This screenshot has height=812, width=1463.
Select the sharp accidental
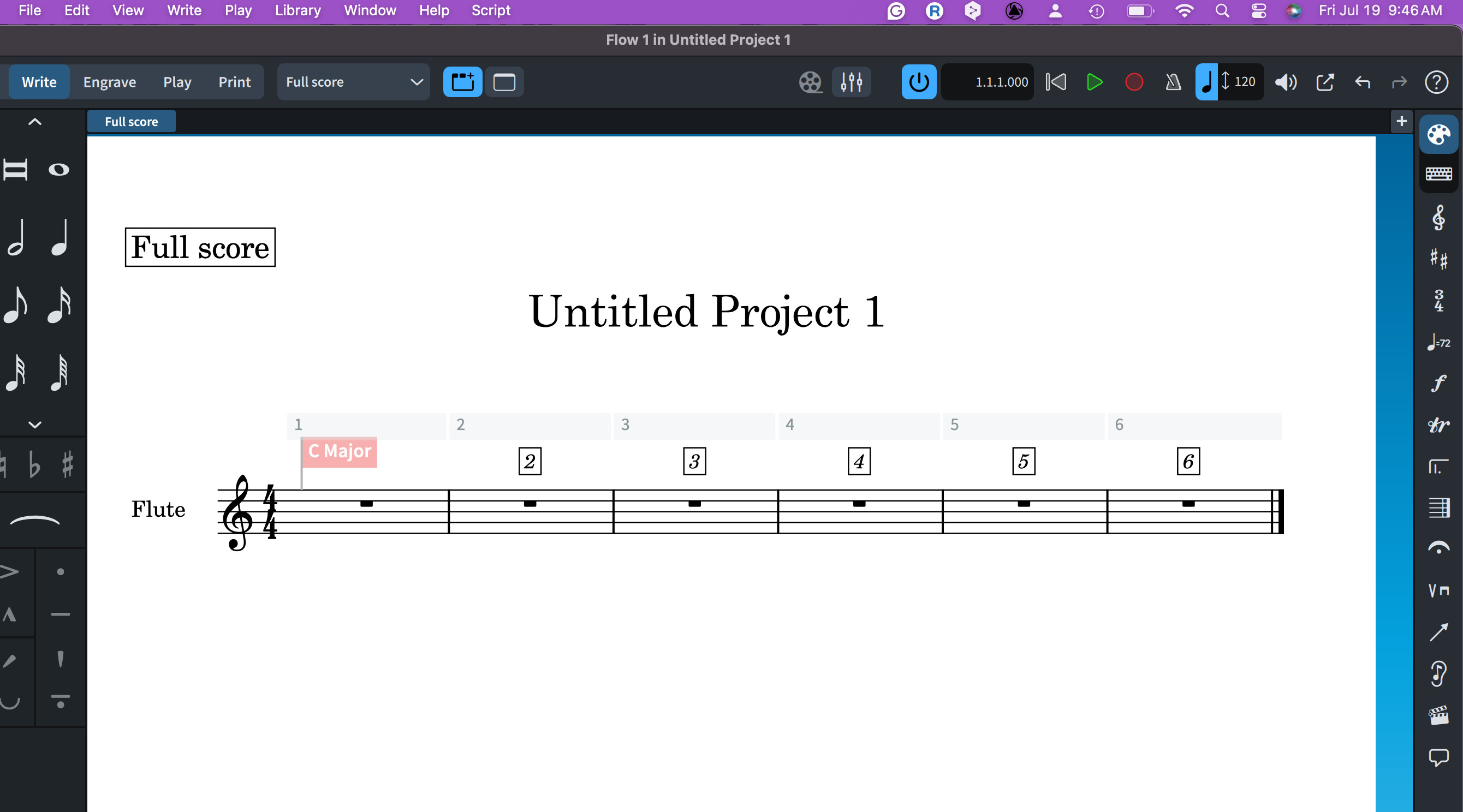point(68,464)
